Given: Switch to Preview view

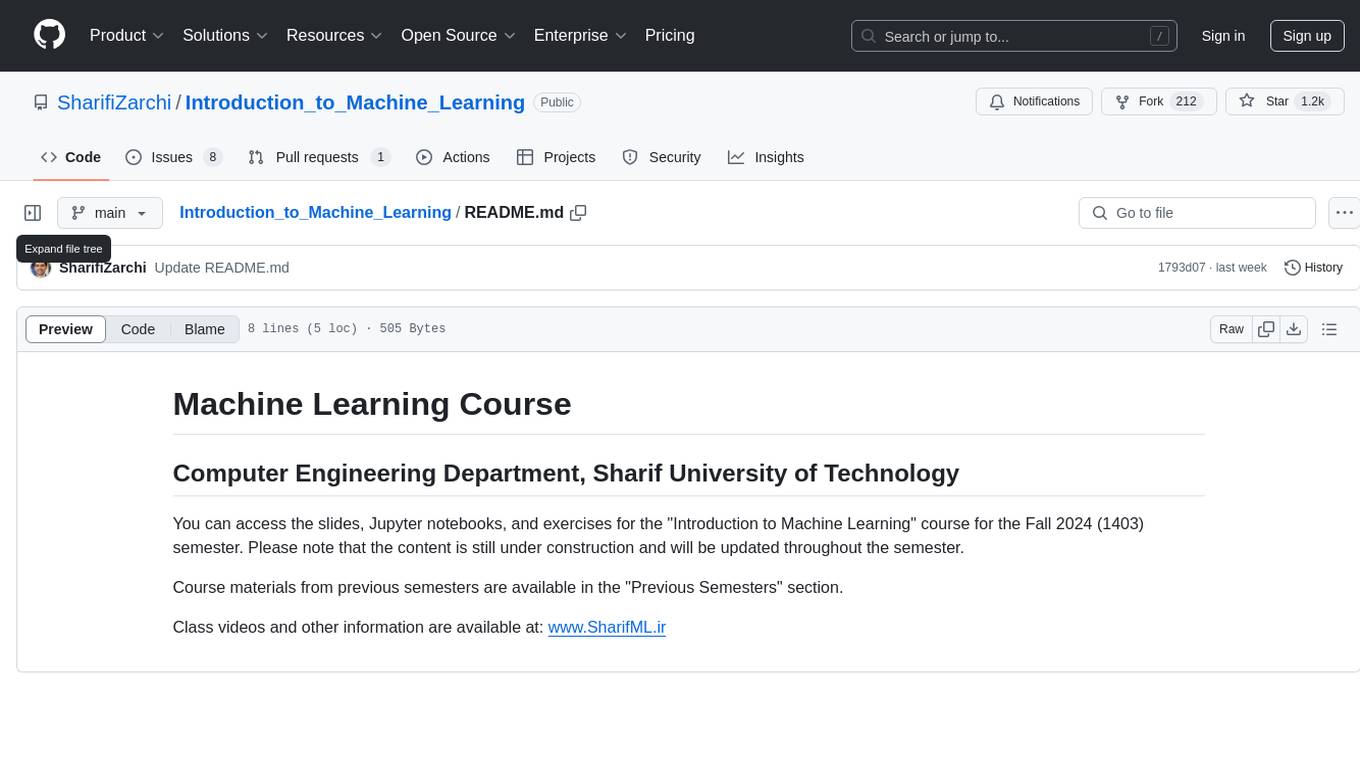Looking at the screenshot, I should (x=66, y=329).
